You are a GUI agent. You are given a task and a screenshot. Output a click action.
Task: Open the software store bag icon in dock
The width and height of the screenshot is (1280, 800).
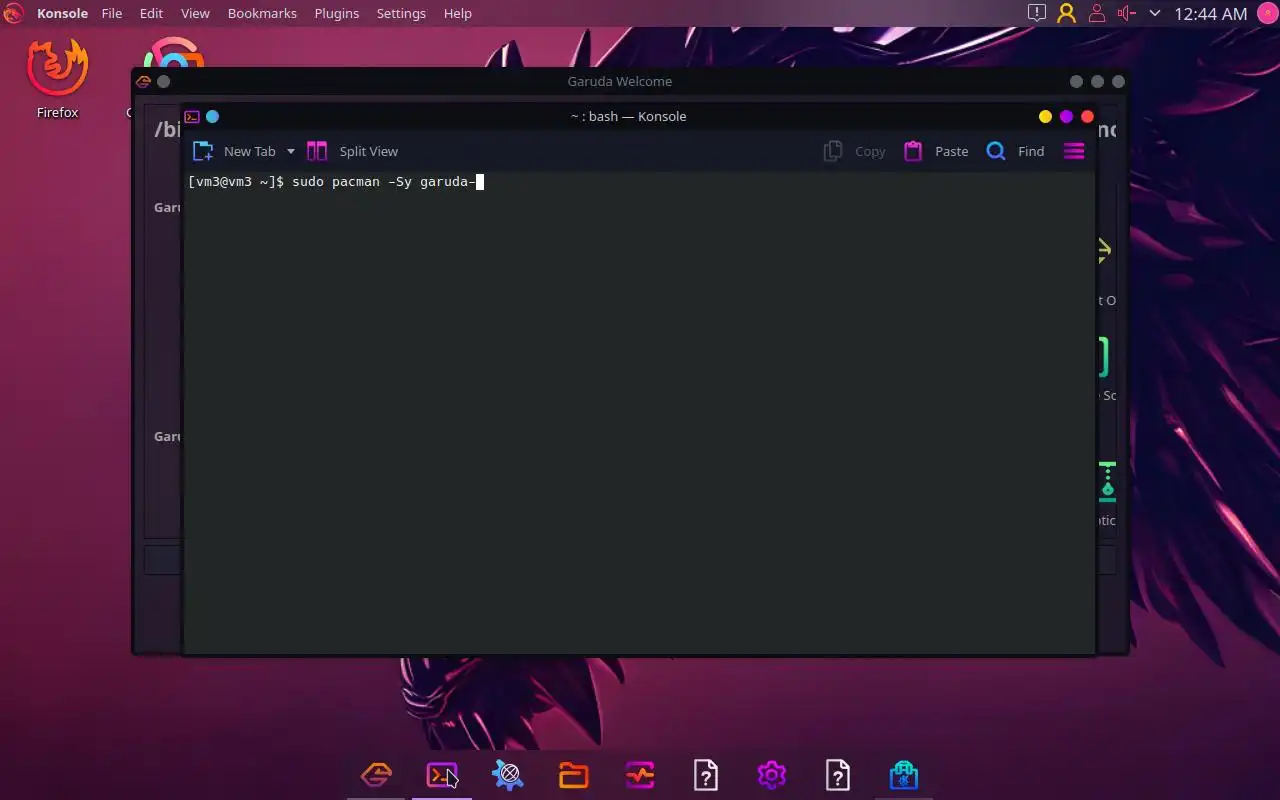904,775
